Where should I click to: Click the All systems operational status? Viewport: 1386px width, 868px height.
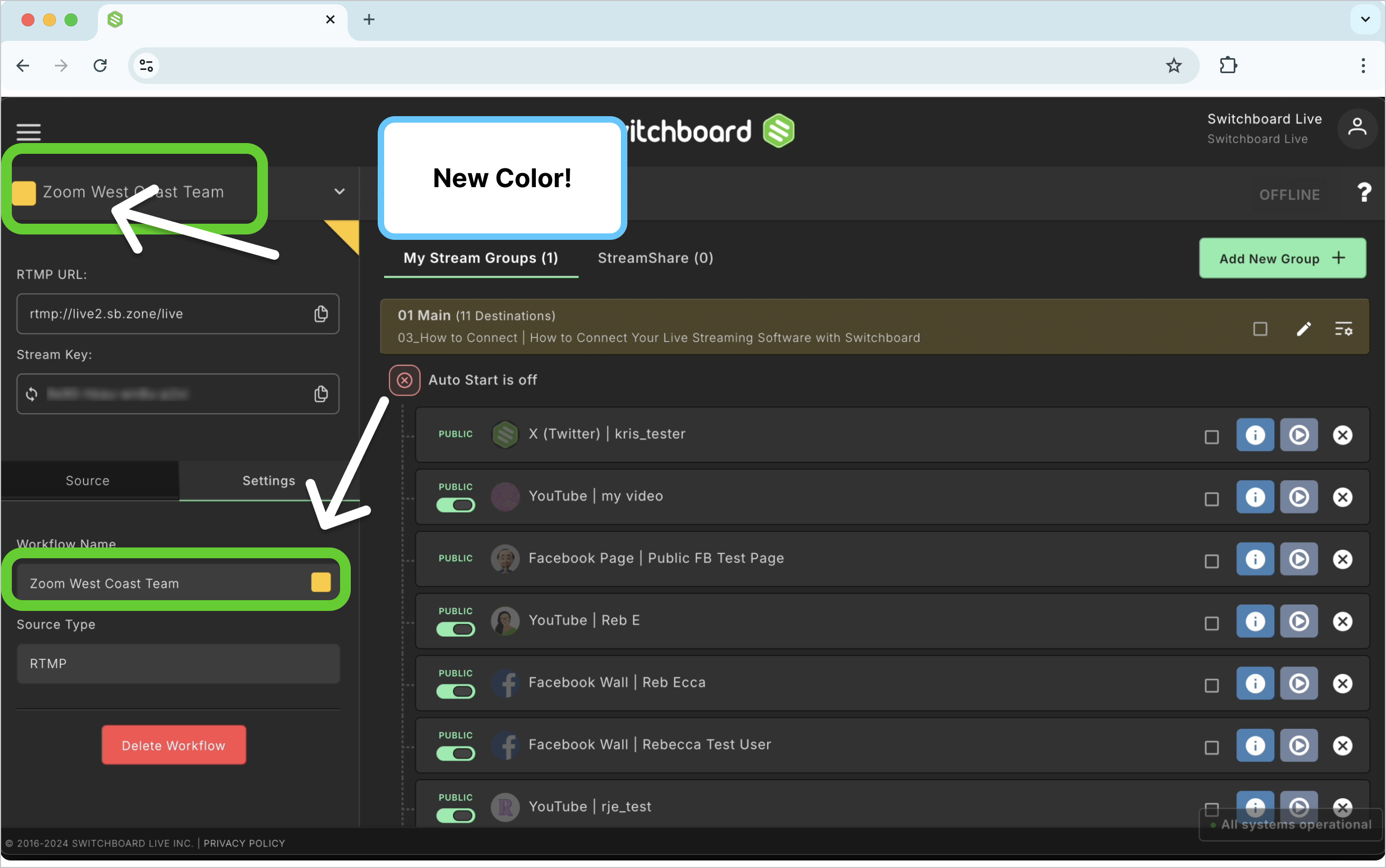point(1291,824)
